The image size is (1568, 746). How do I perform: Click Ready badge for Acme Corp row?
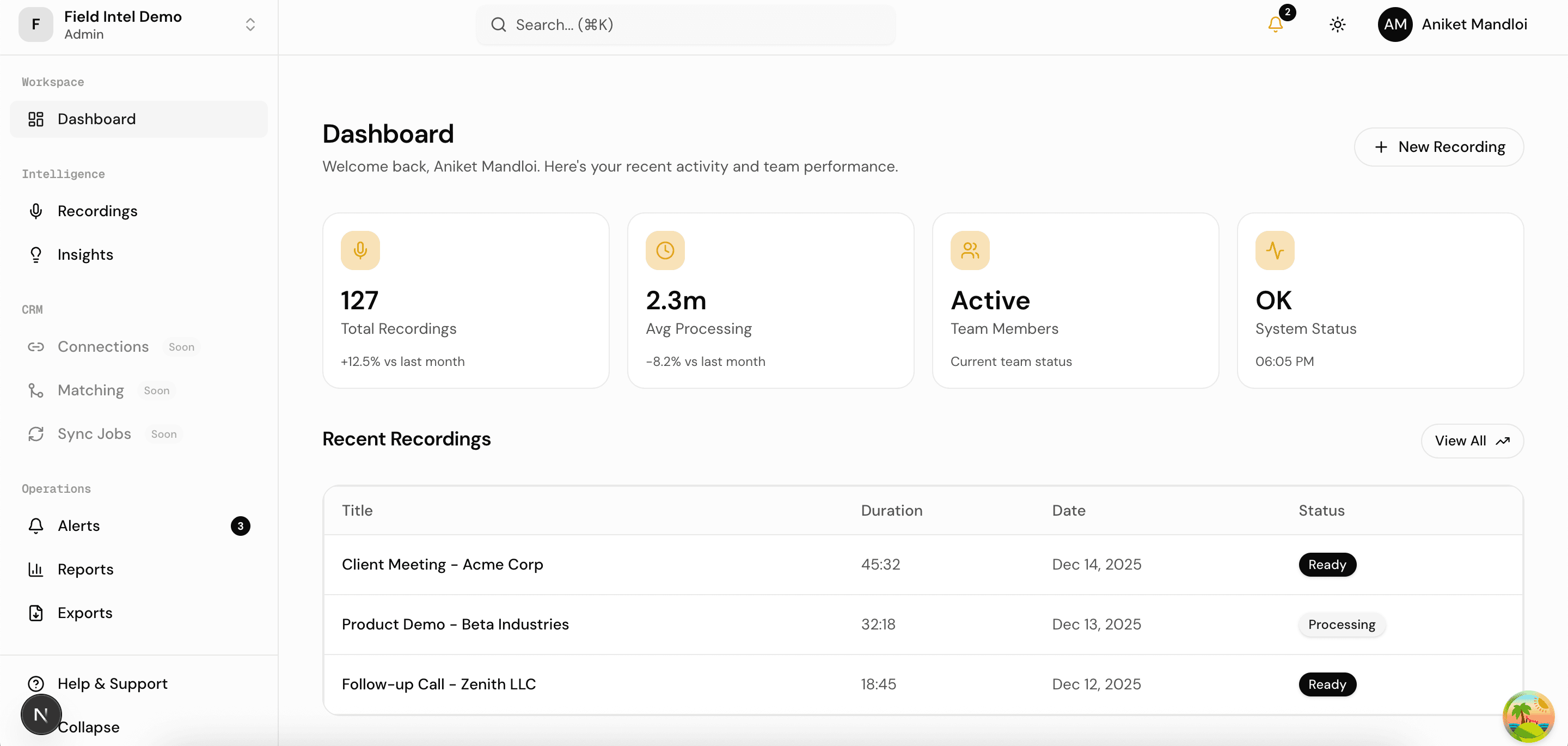pos(1327,565)
